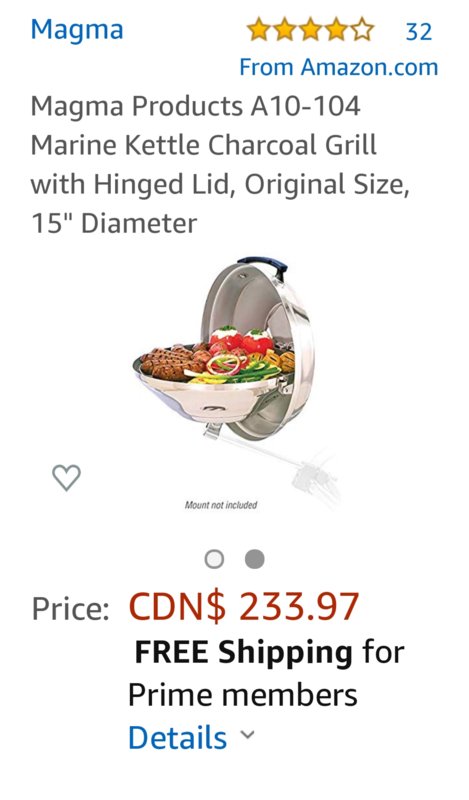The width and height of the screenshot is (469, 800).
Task: Expand the chevron beside Details
Action: 248,735
